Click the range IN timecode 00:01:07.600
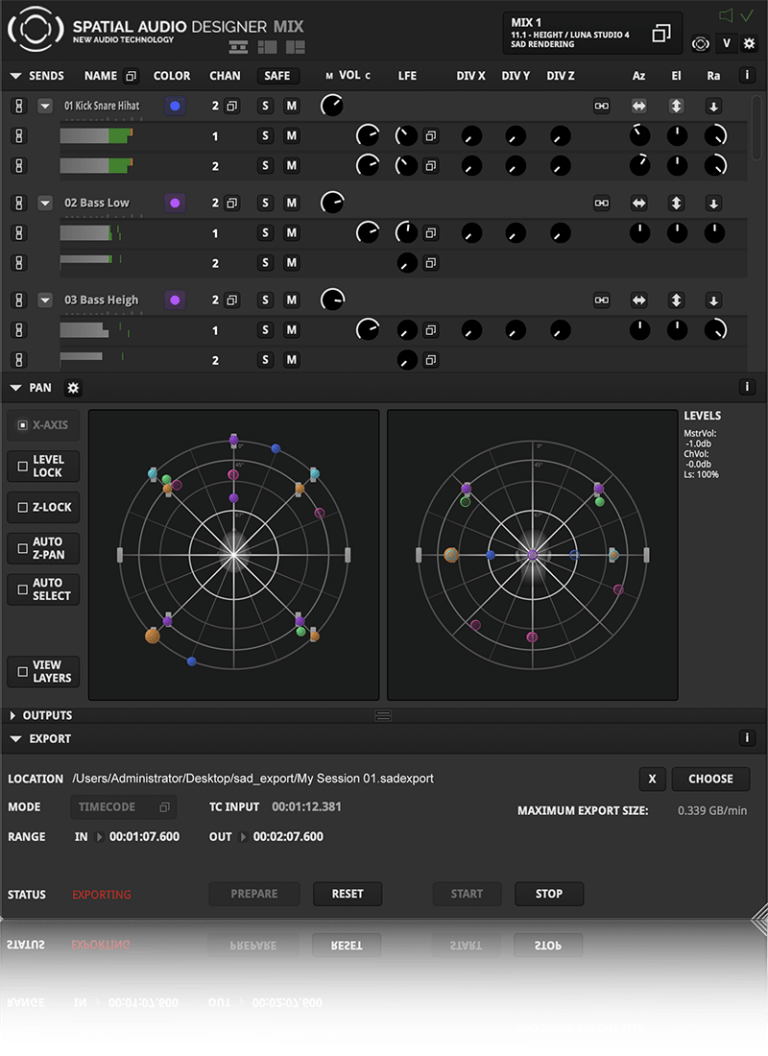The image size is (768, 1056). [145, 836]
